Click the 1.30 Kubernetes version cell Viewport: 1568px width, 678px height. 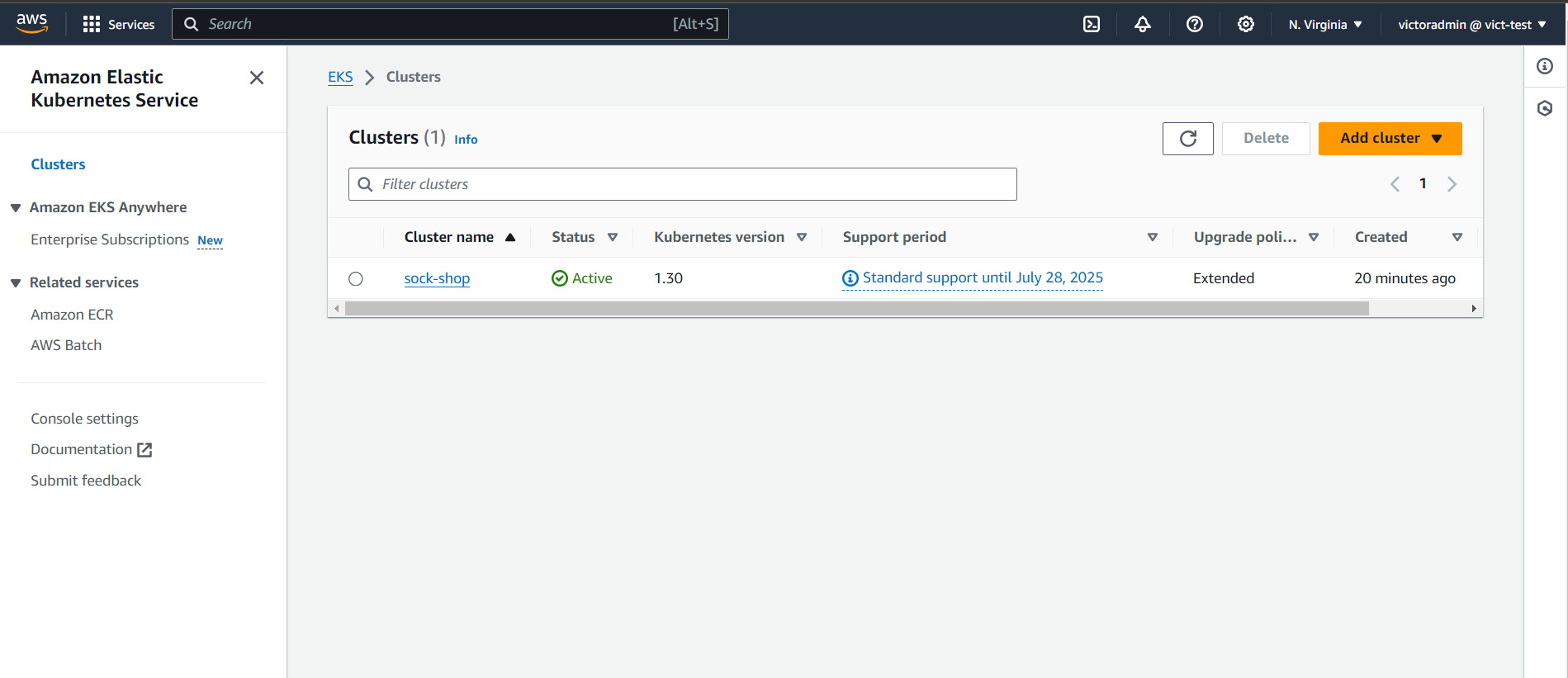click(x=668, y=278)
